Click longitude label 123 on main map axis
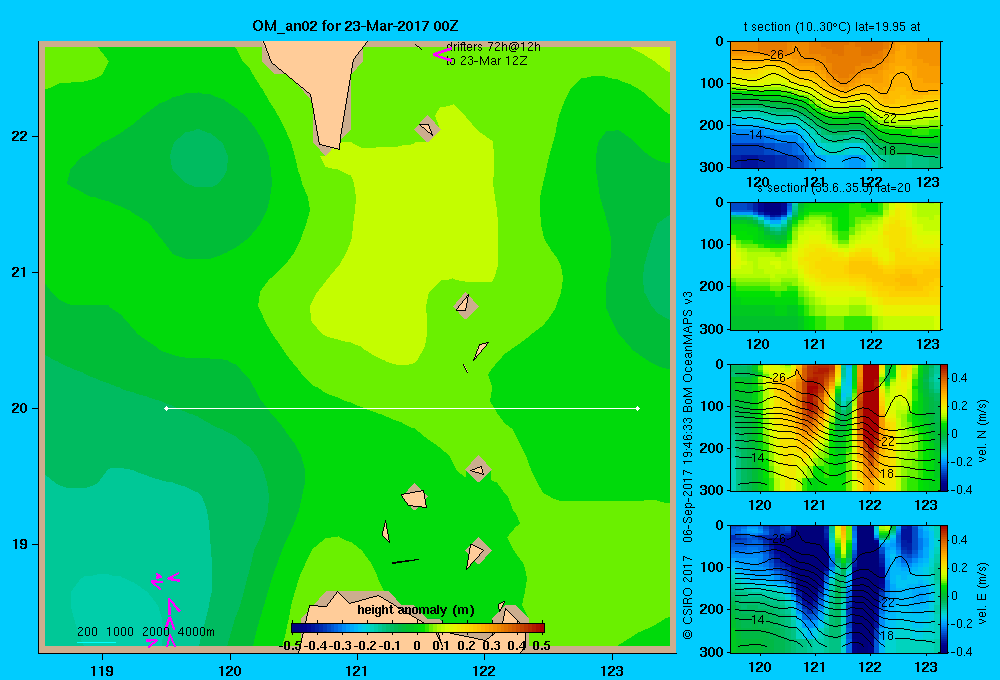The height and width of the screenshot is (680, 1000). pyautogui.click(x=612, y=670)
